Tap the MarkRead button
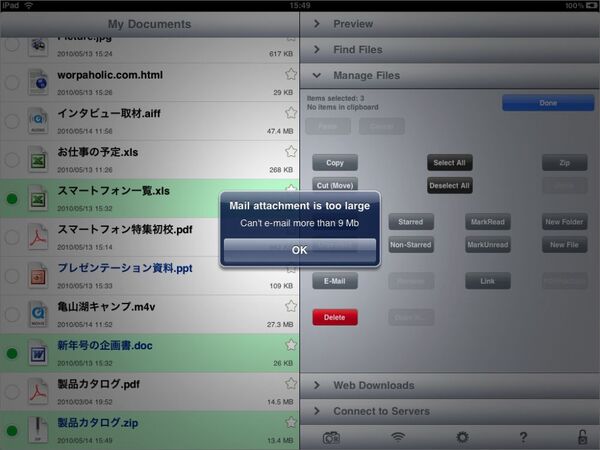Screen dimensions: 600x450 488,222
